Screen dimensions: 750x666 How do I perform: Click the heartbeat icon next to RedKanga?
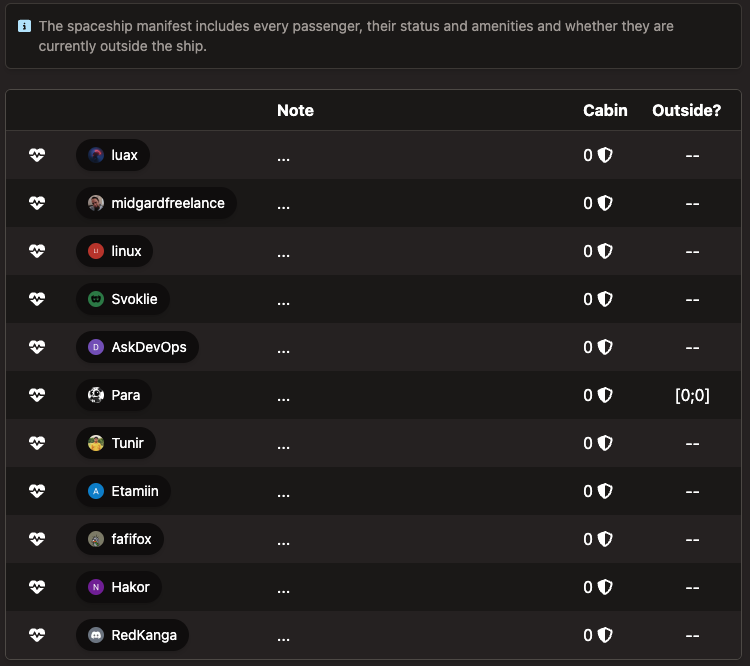point(37,635)
